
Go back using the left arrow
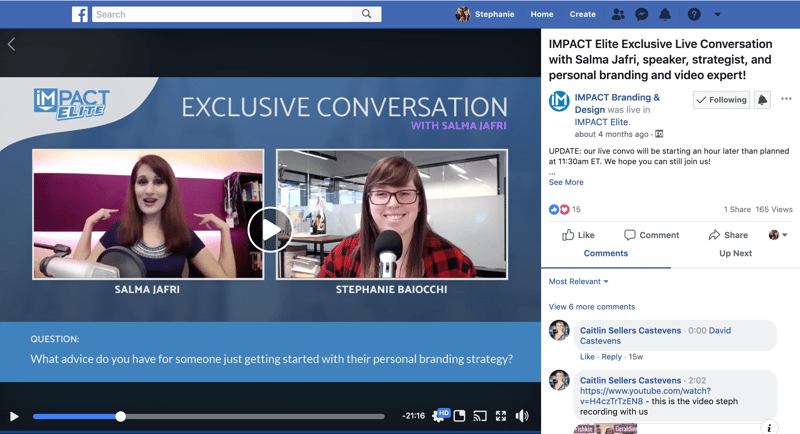point(11,44)
